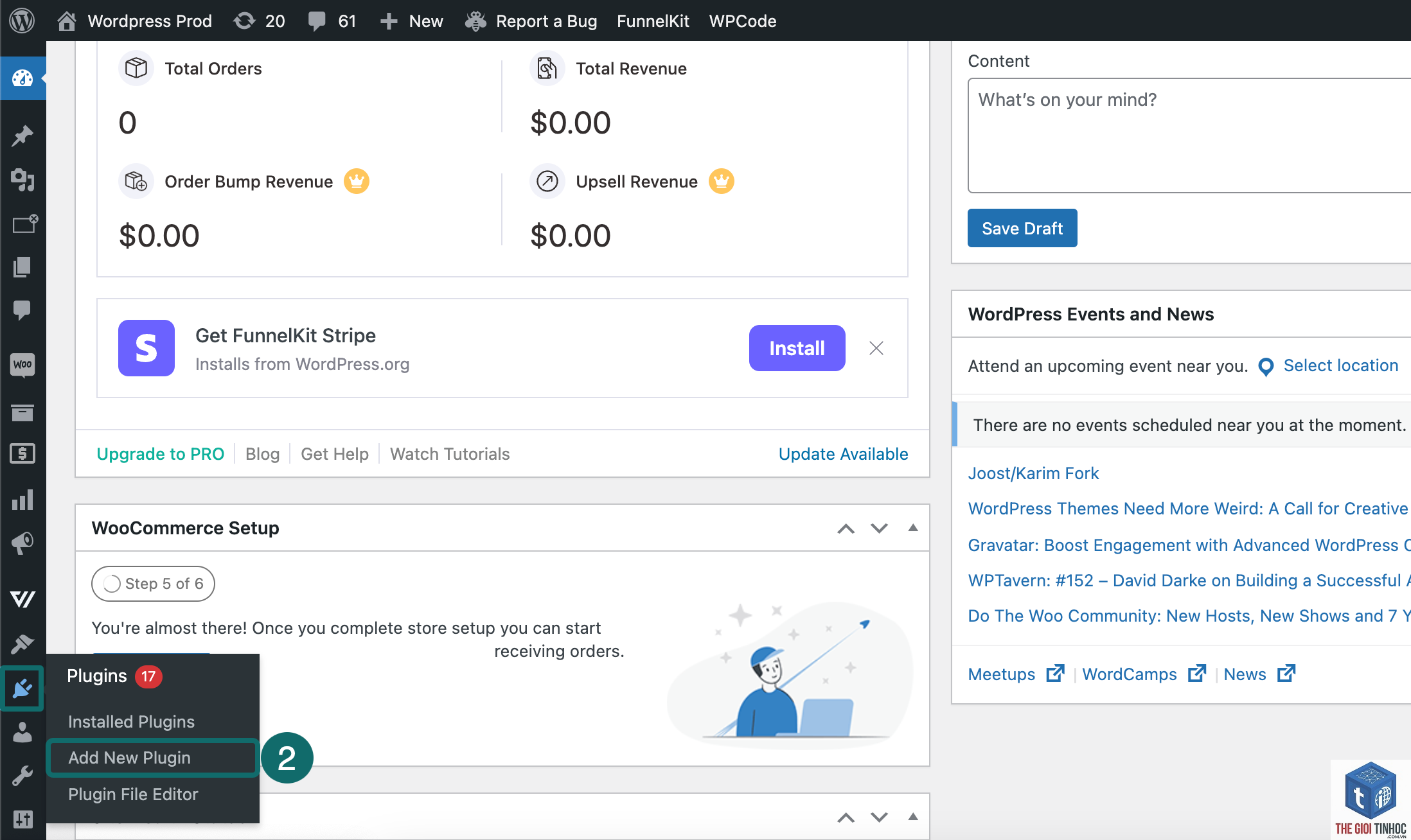Viewport: 1411px width, 840px height.
Task: Select Plugin File Editor
Action: tap(133, 794)
